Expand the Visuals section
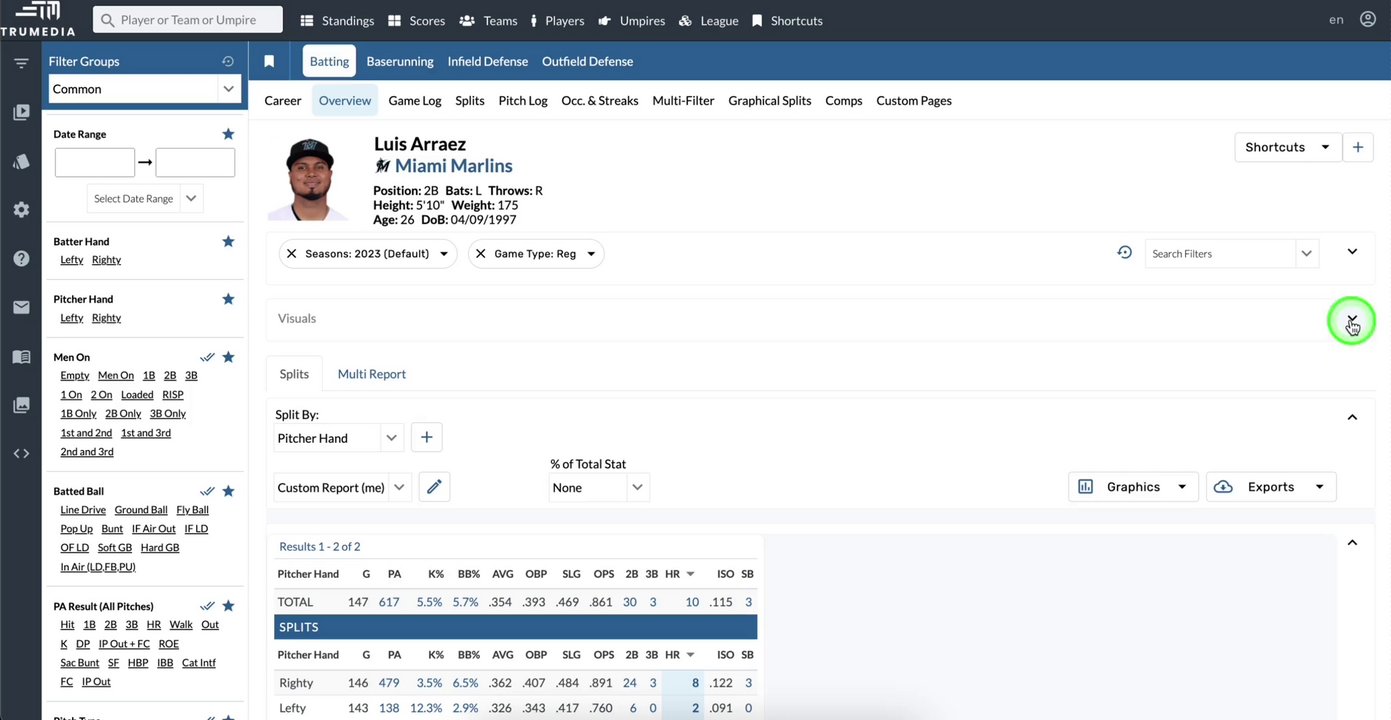This screenshot has height=720, width=1391. click(x=1352, y=319)
